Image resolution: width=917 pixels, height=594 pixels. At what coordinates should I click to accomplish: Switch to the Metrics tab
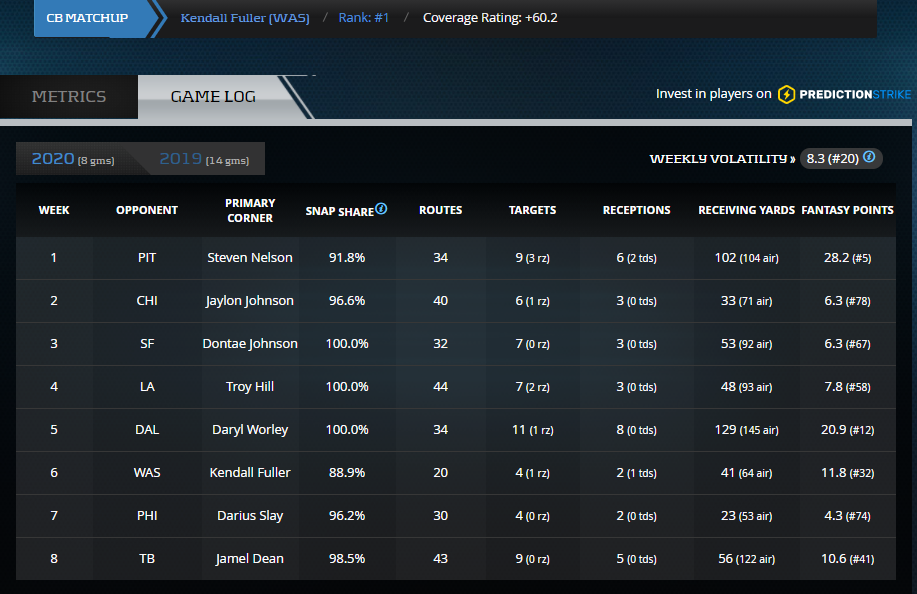[69, 97]
